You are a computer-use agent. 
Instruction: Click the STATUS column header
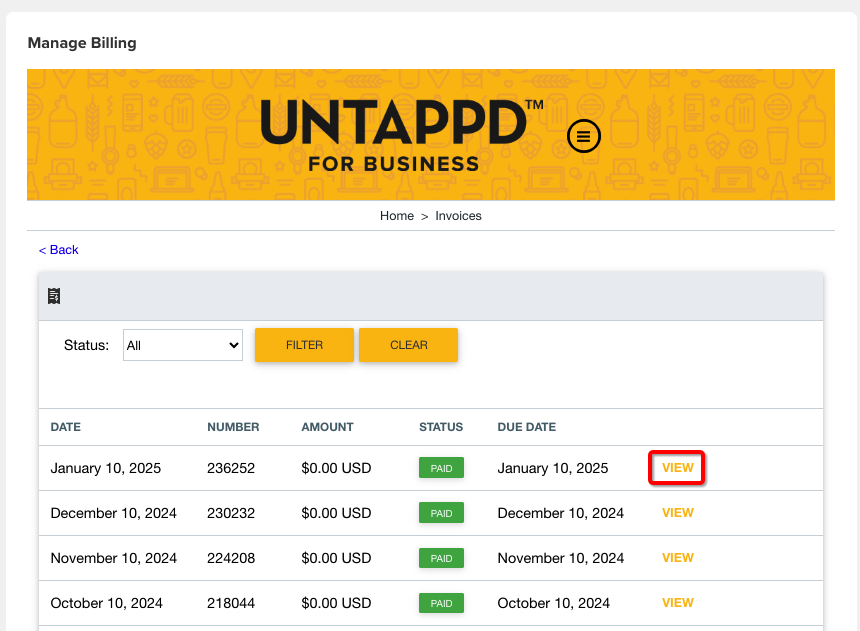441,427
